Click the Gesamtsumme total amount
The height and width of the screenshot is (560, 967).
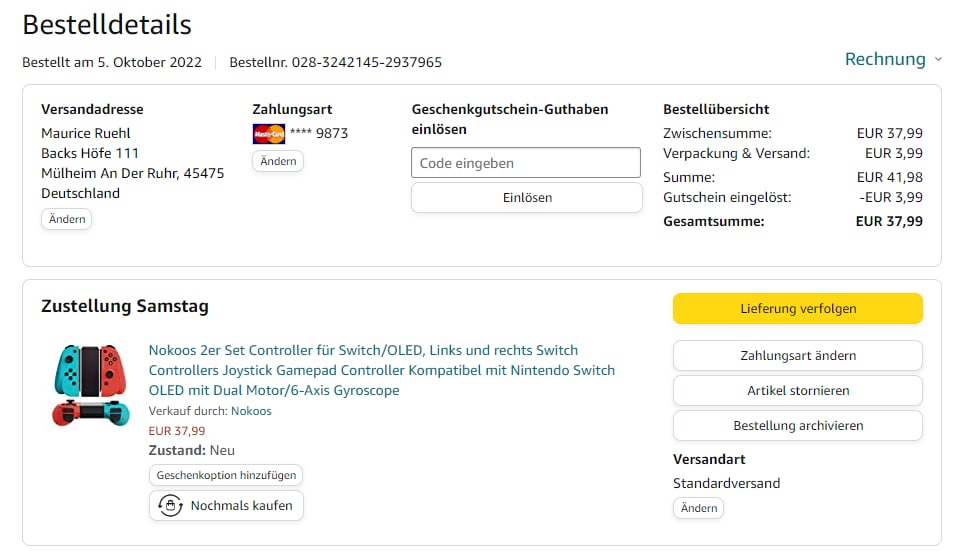889,221
